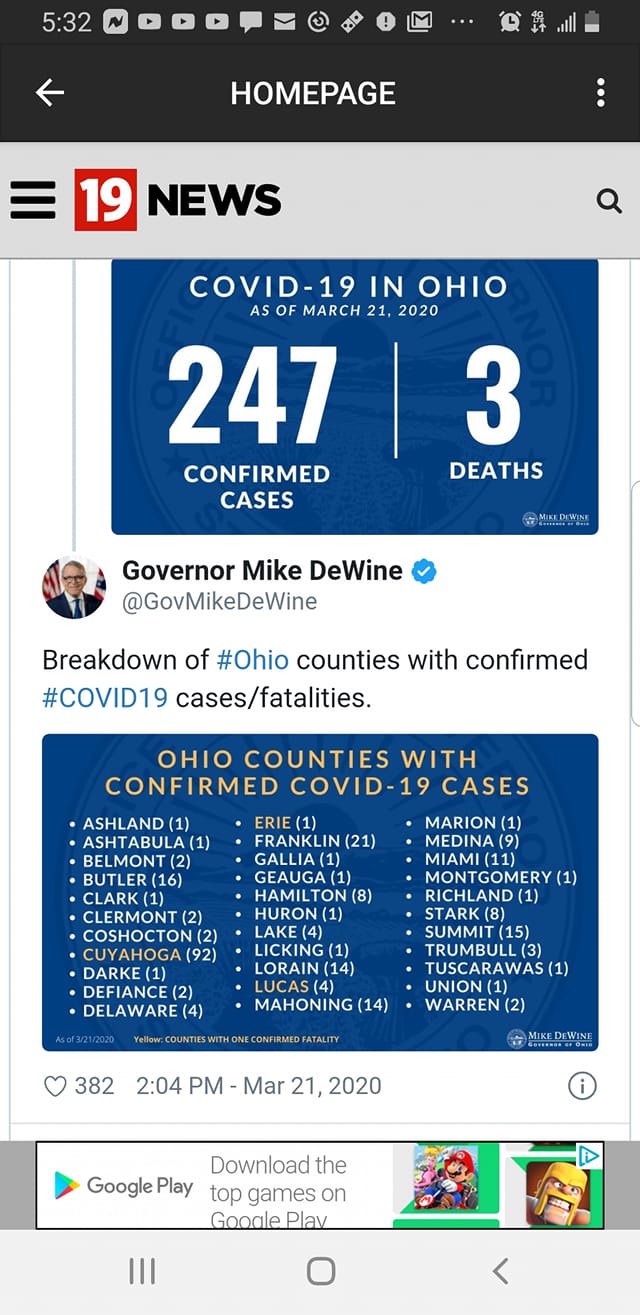
Task: Tap the 19 News logo
Action: pyautogui.click(x=178, y=200)
